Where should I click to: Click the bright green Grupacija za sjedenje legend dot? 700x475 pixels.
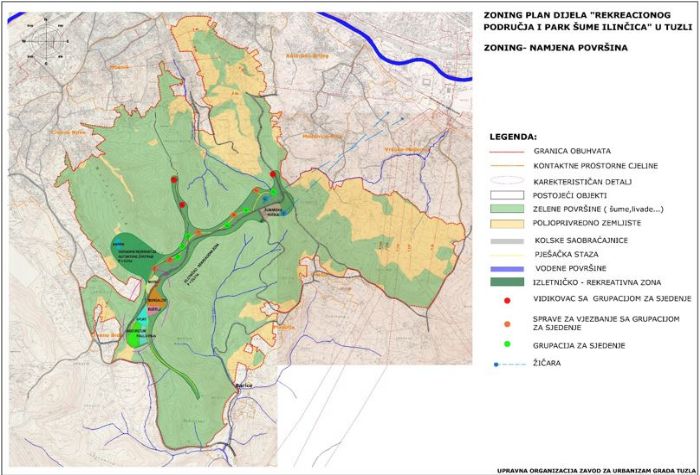pyautogui.click(x=507, y=344)
